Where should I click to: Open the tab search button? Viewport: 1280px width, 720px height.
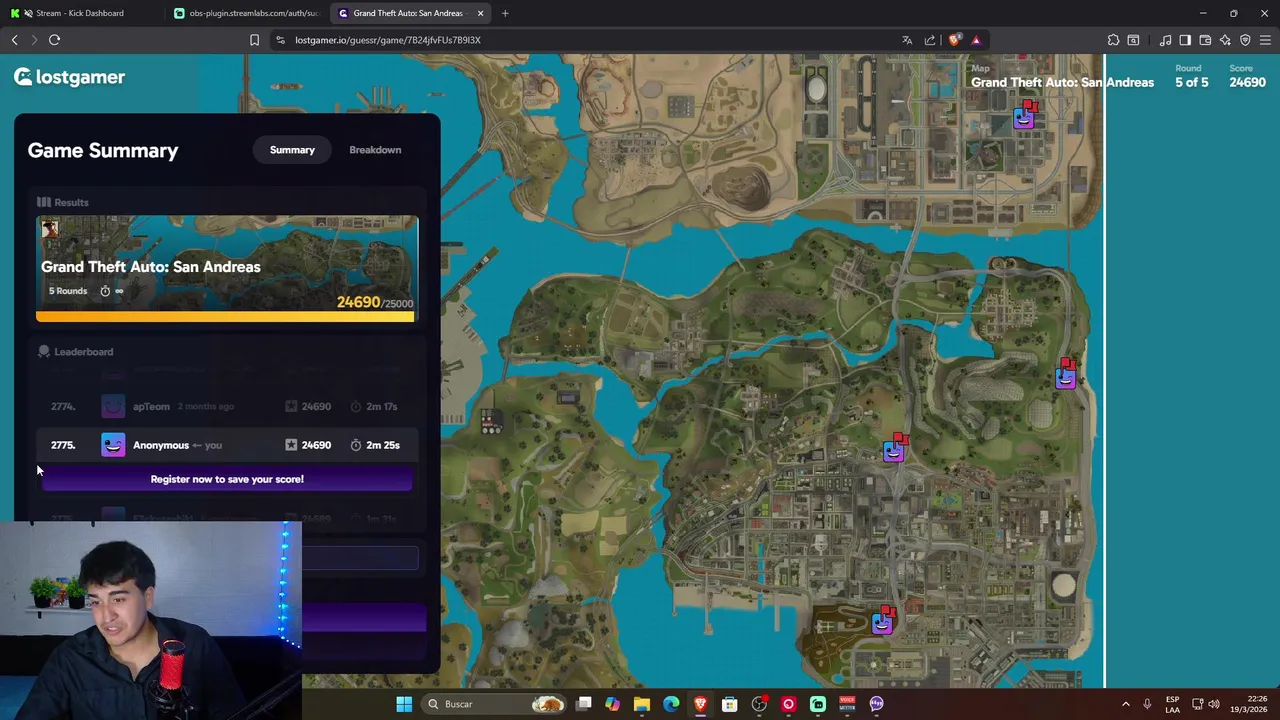[1133, 40]
